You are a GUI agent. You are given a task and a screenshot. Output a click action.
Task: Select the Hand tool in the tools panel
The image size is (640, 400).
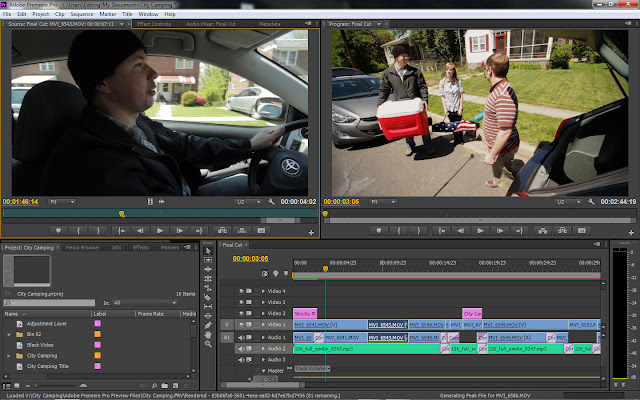tap(208, 337)
